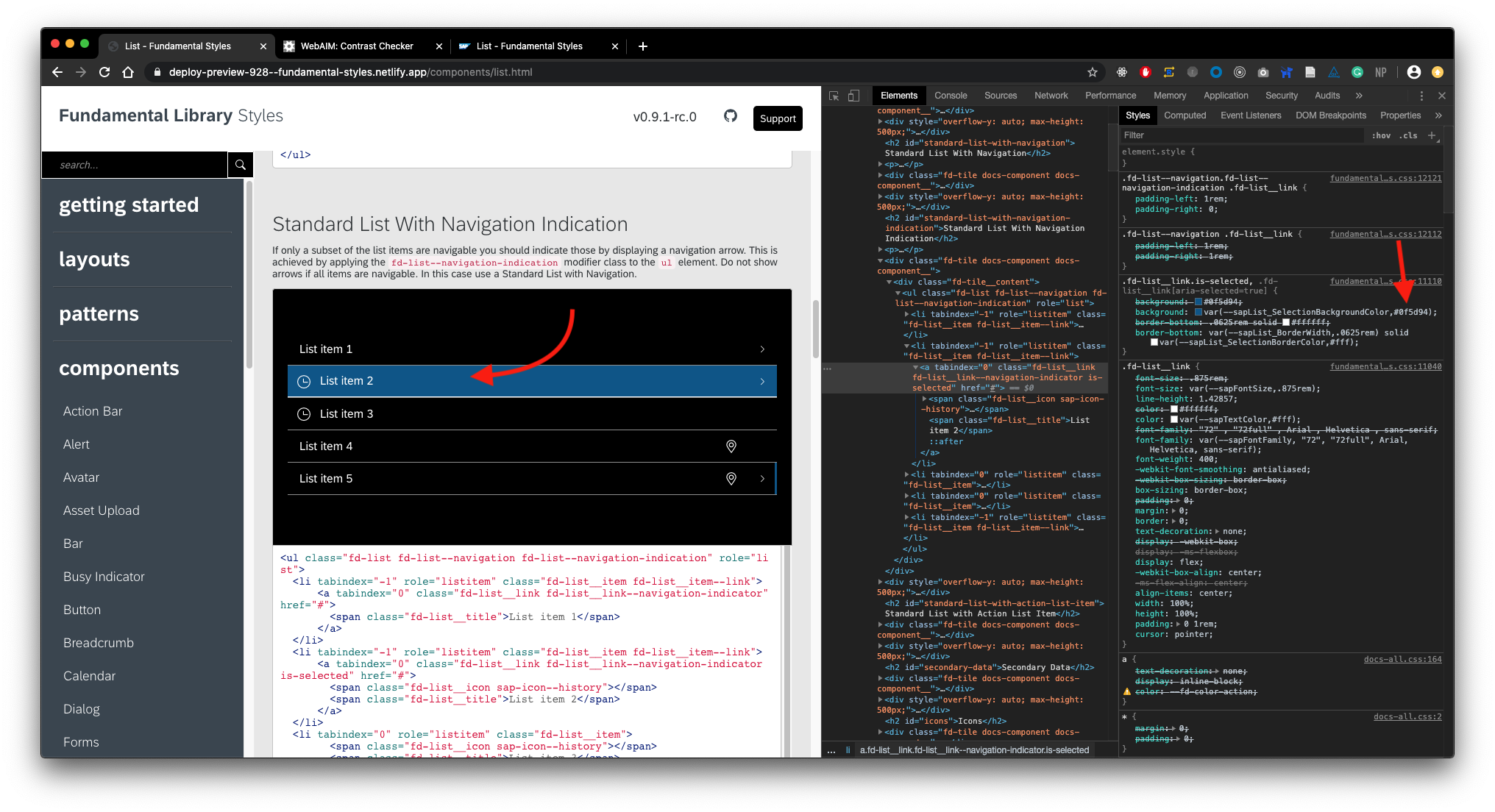Open the GitHub icon next to Support
The width and height of the screenshot is (1495, 812).
(731, 117)
